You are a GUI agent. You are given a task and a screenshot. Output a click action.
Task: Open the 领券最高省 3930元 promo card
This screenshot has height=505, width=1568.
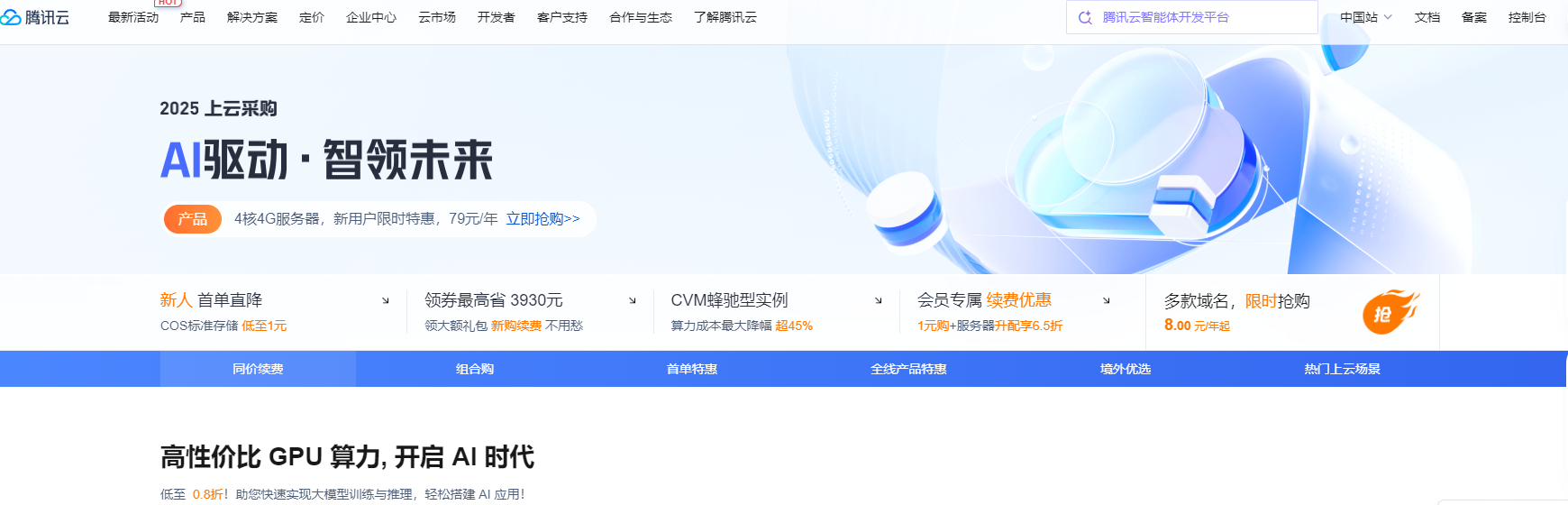531,312
